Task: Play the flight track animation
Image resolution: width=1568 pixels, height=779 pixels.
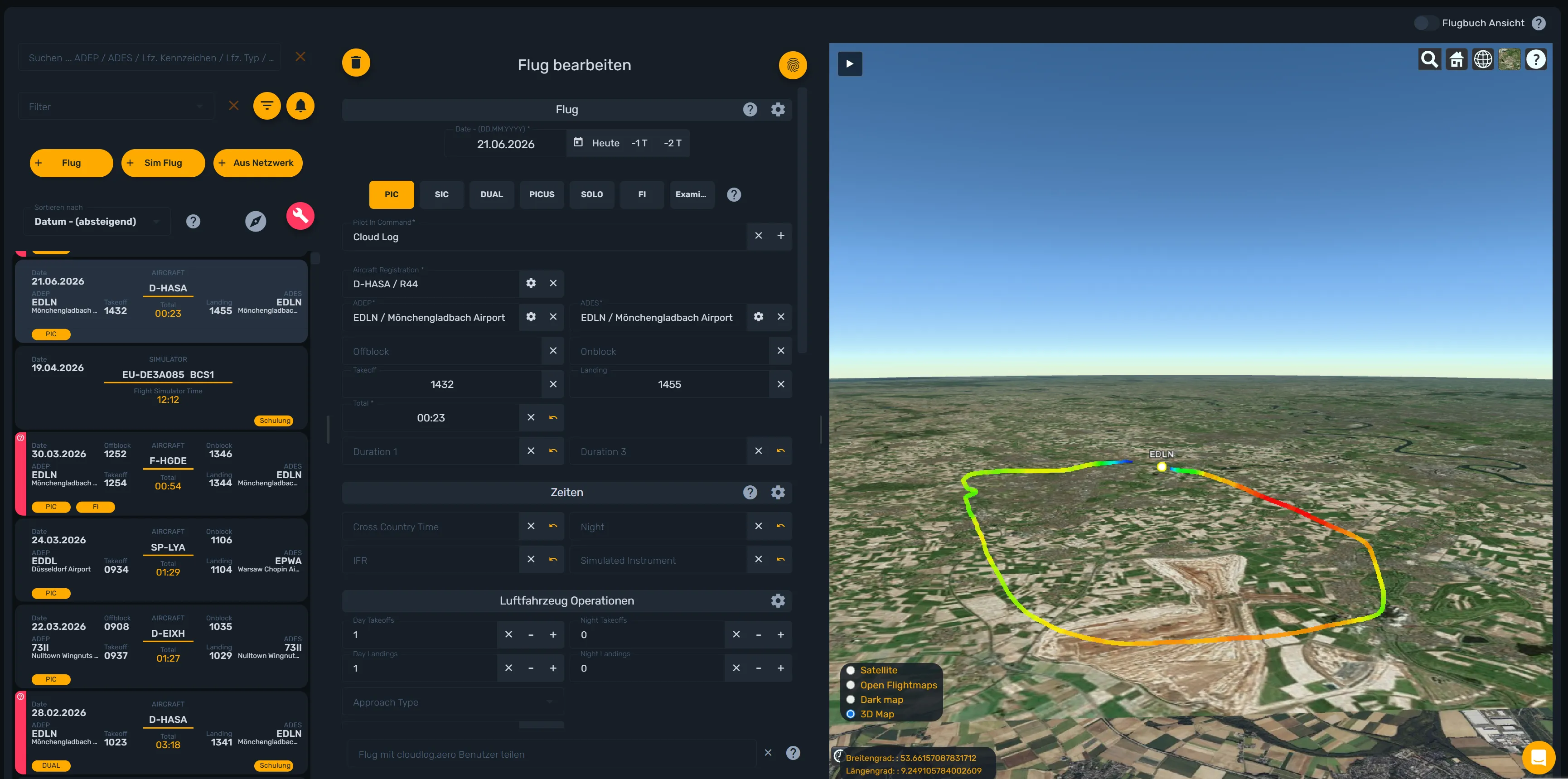Action: pyautogui.click(x=850, y=63)
